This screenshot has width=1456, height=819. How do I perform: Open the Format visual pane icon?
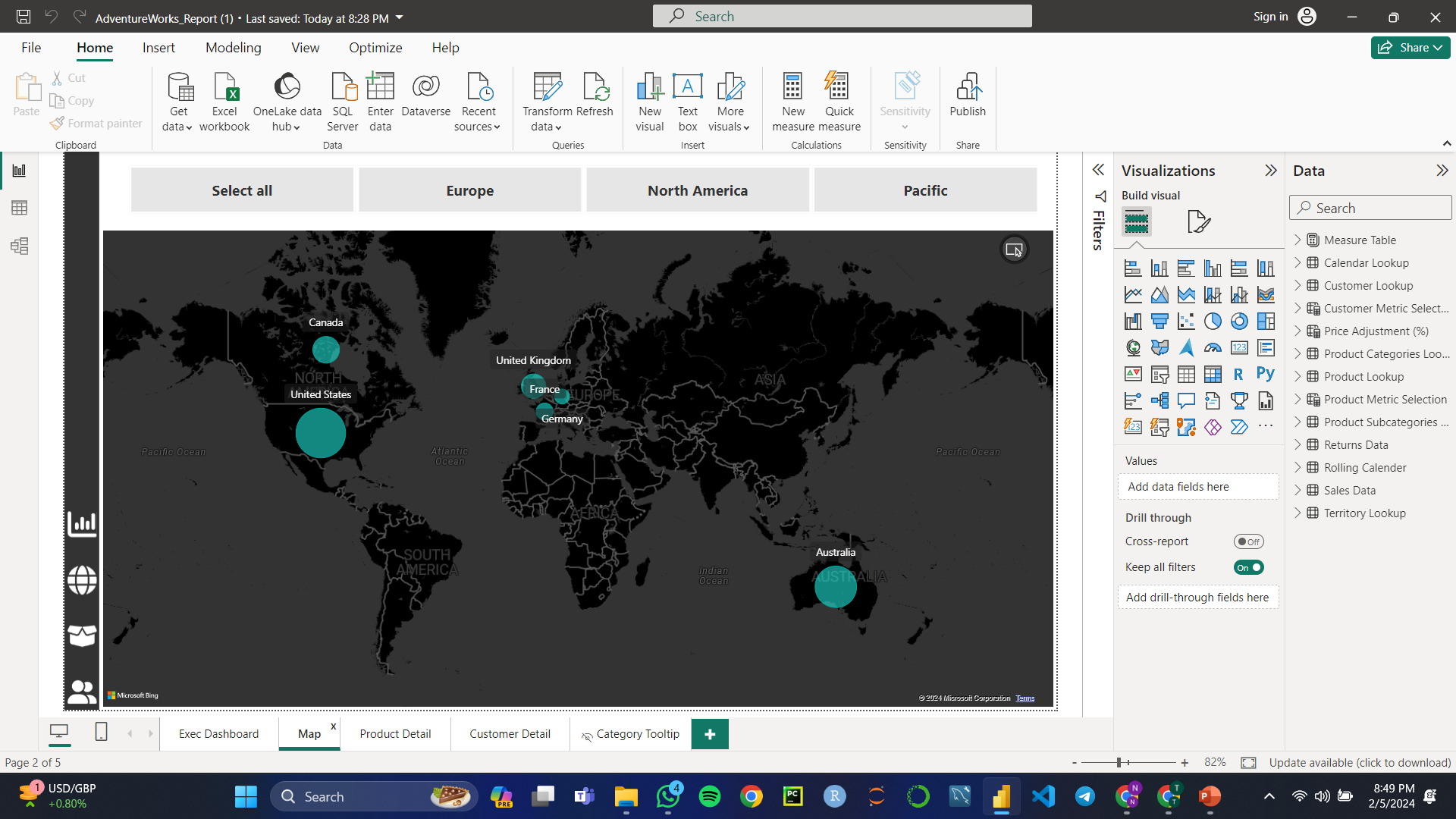point(1198,221)
